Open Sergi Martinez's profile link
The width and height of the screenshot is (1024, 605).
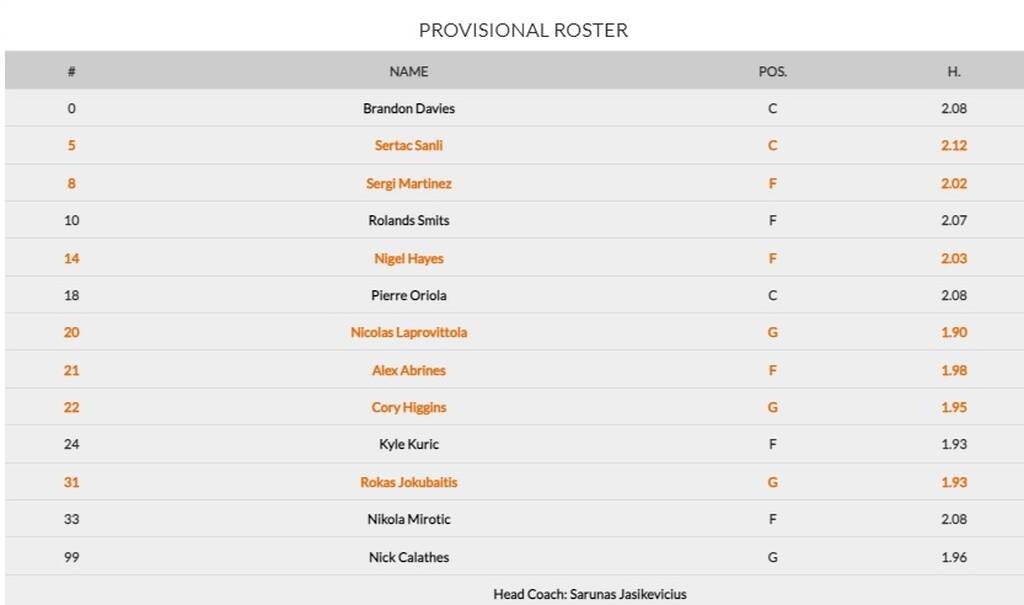pos(408,183)
